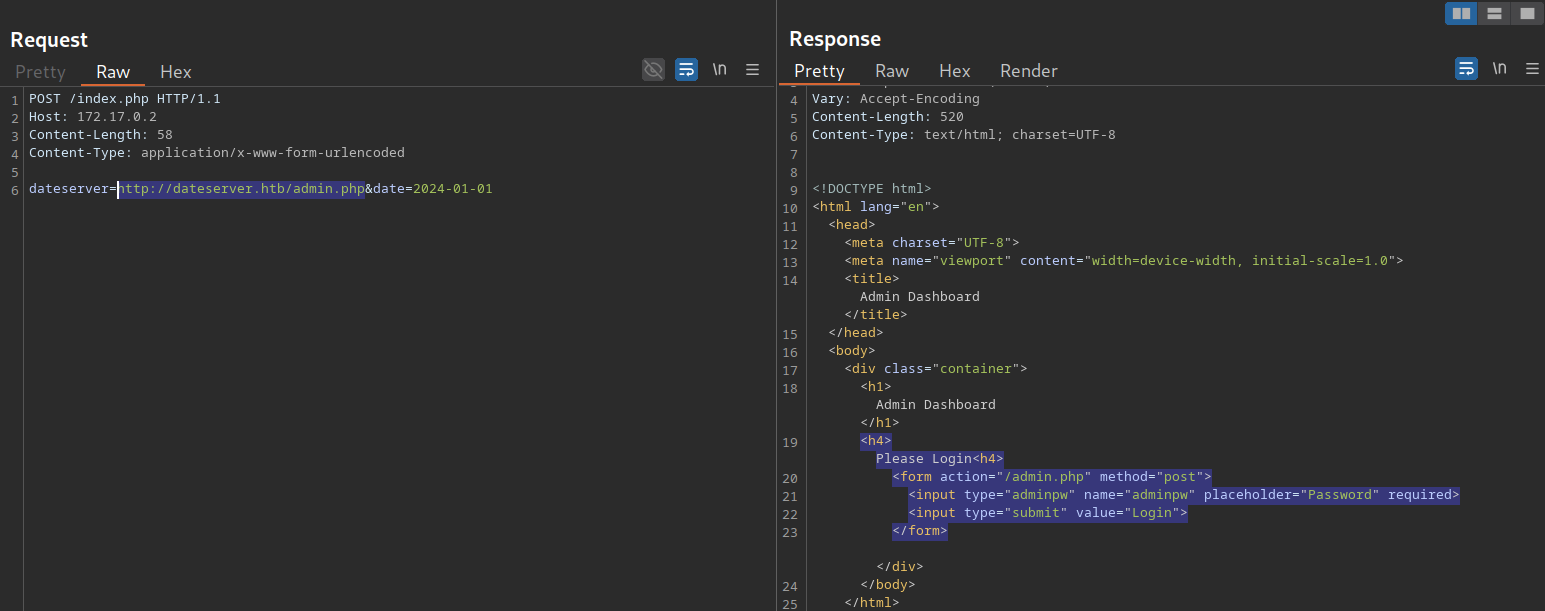The height and width of the screenshot is (611, 1545).
Task: Switch to top-bottom split layout icon
Action: (1494, 13)
